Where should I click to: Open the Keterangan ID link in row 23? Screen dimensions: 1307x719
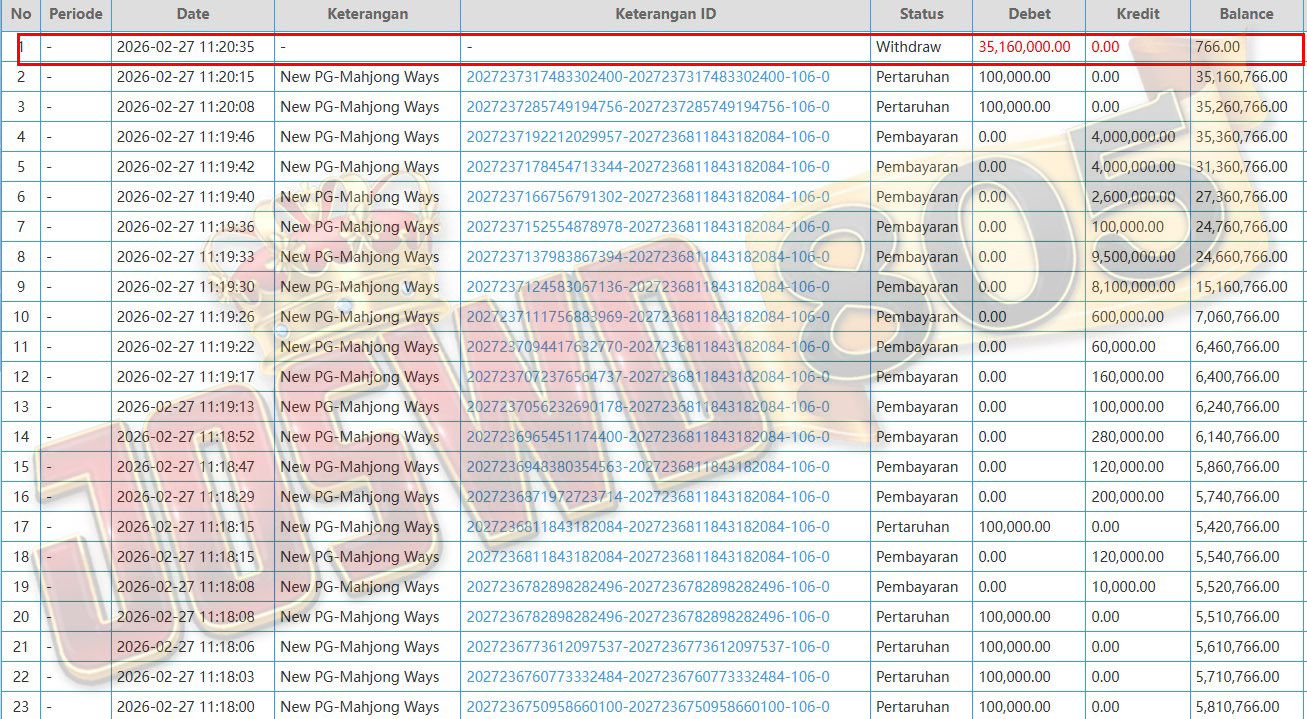(647, 707)
